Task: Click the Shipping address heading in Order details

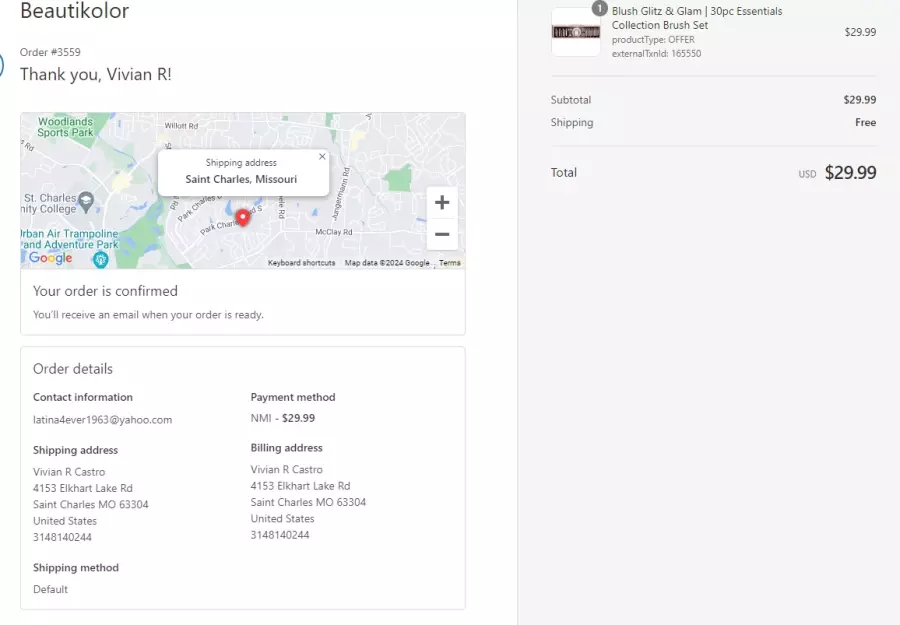Action: (75, 450)
